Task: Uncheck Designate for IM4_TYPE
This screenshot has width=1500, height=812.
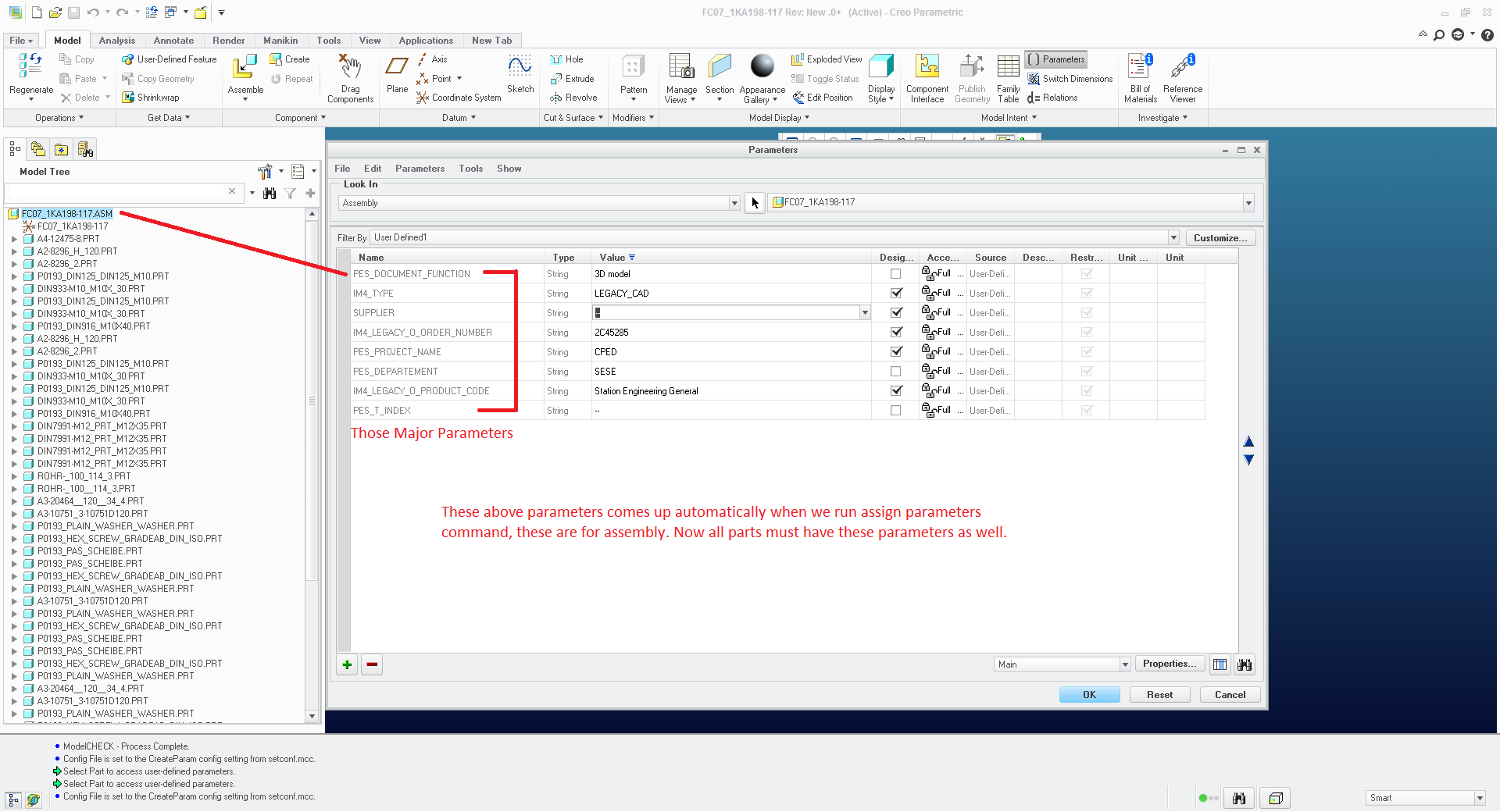Action: [895, 294]
